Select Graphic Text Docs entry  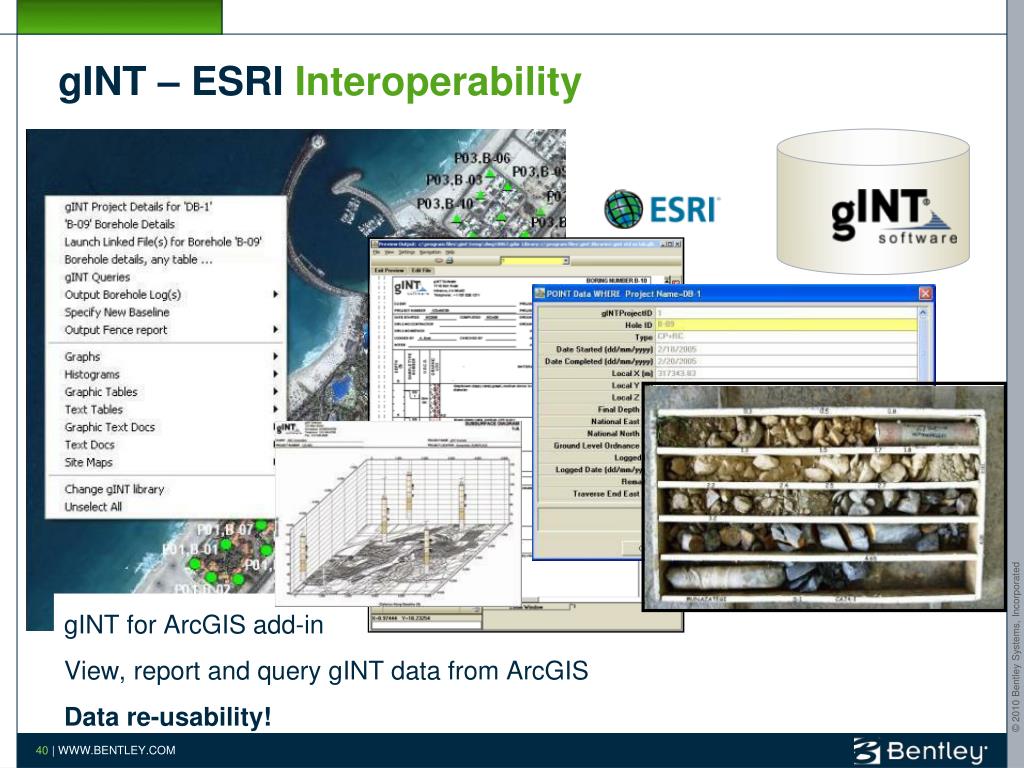[110, 427]
